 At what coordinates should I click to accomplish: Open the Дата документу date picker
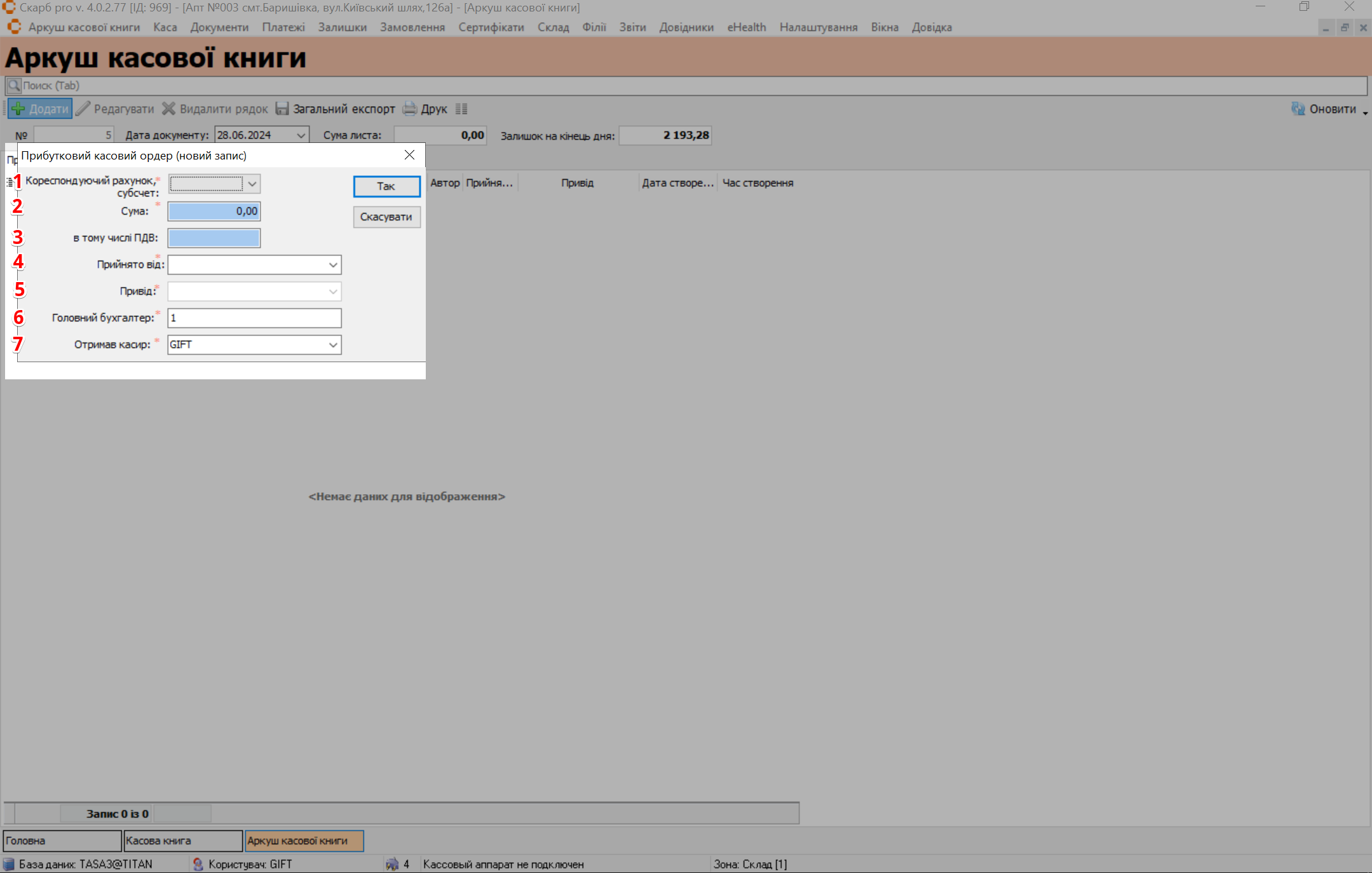pos(301,135)
